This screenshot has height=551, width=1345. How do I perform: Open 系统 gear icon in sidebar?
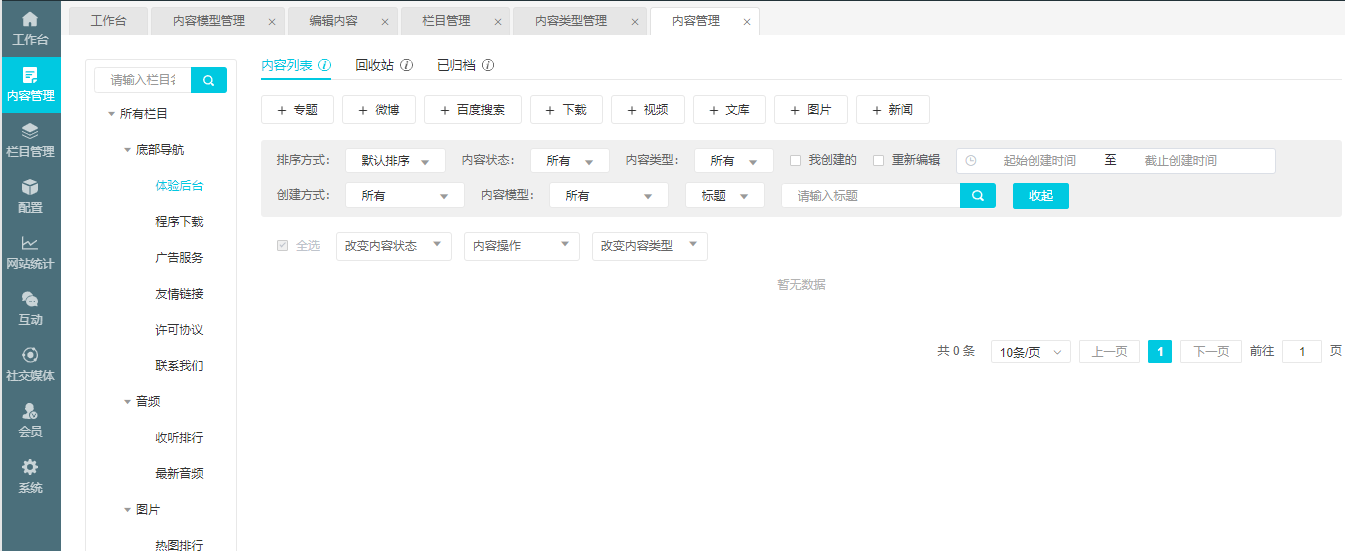(x=30, y=467)
